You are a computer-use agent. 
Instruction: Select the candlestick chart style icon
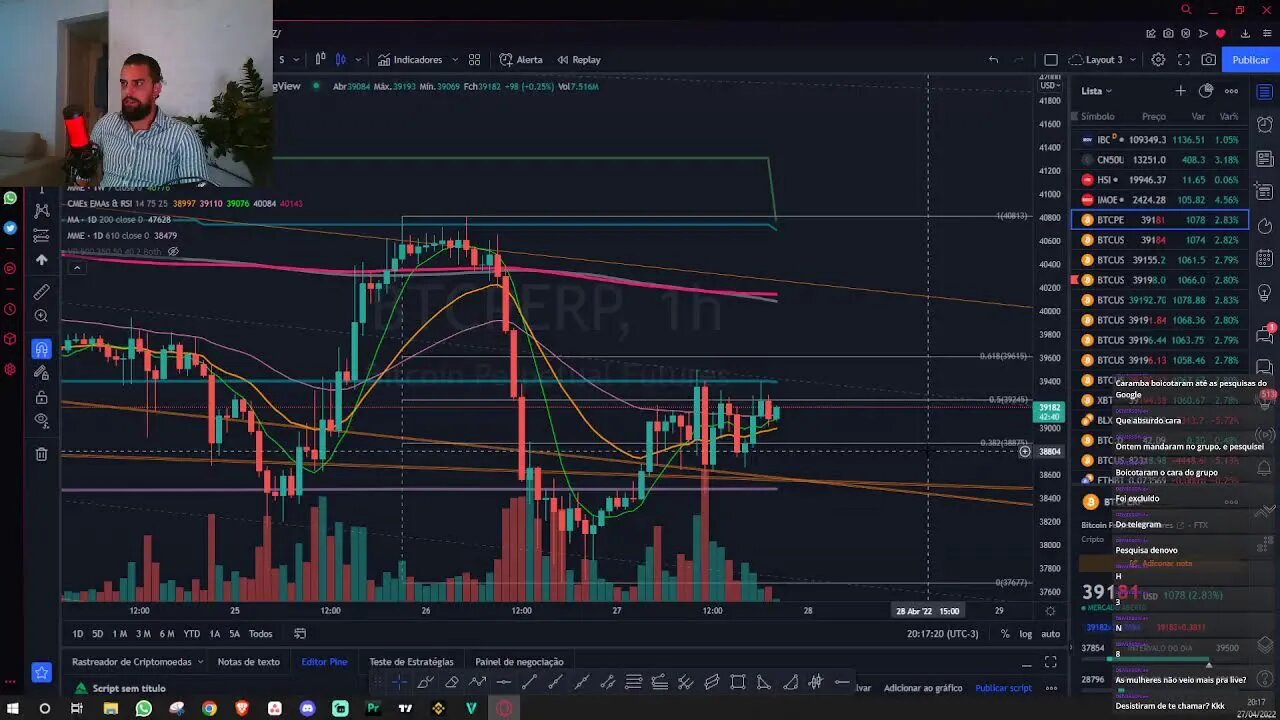coord(341,60)
